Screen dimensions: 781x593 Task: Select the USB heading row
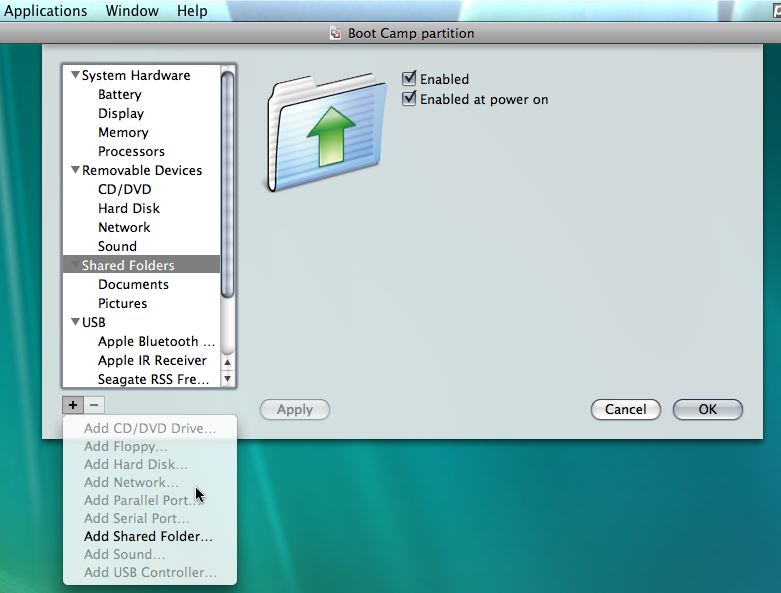coord(141,322)
